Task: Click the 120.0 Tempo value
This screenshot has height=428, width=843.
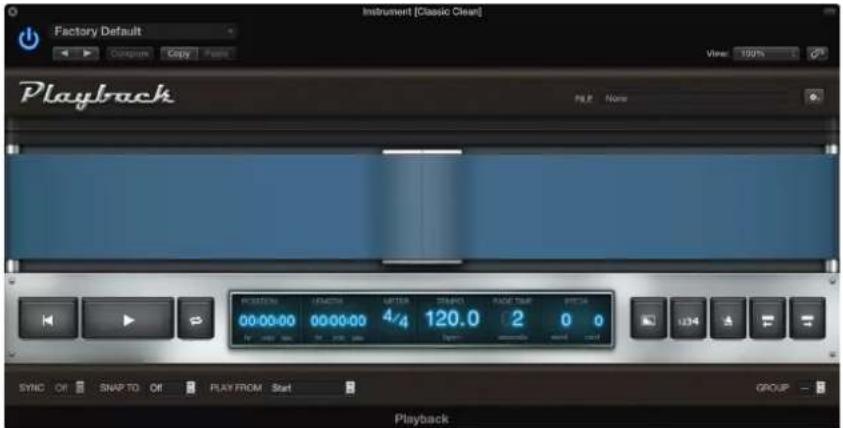Action: coord(452,319)
